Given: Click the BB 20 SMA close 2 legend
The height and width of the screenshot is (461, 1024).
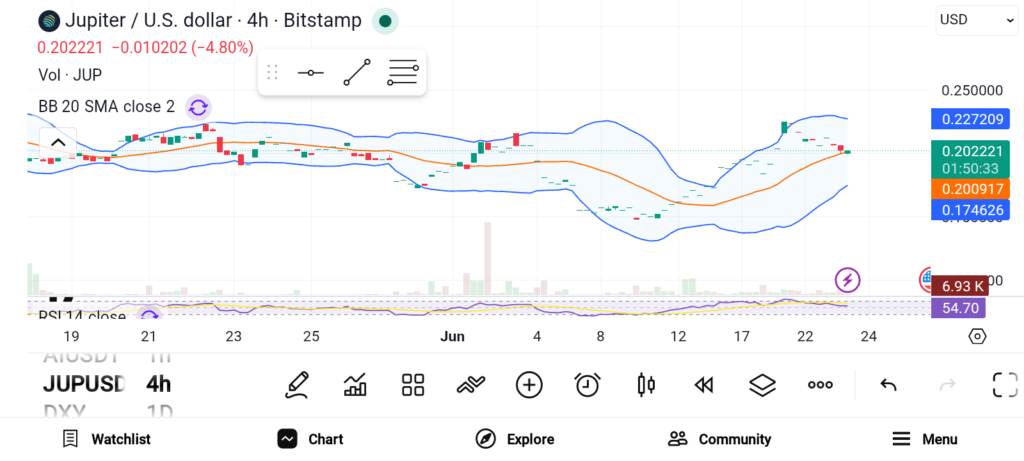Looking at the screenshot, I should point(106,106).
